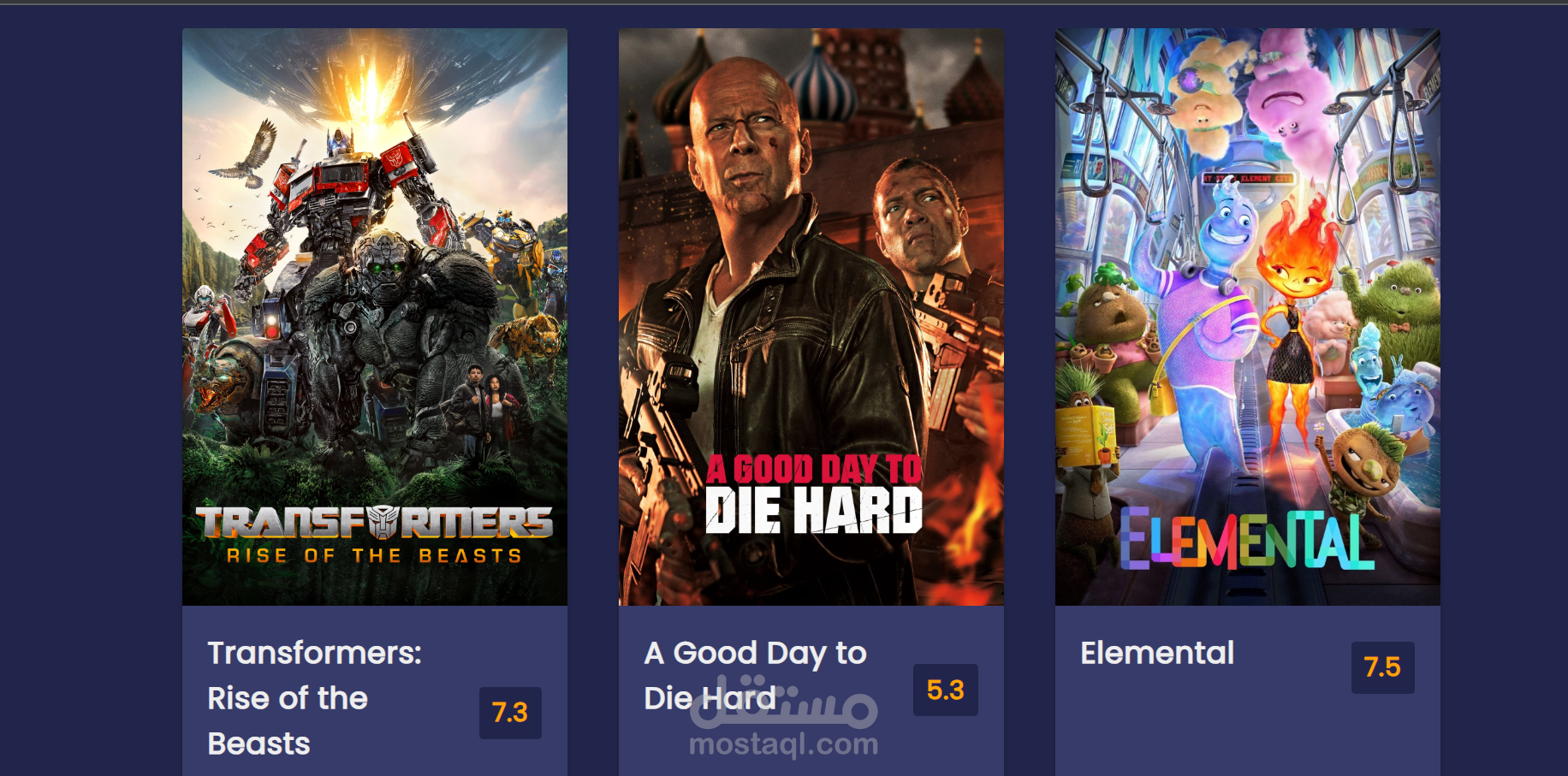Click the Transformers logo on the poster
Screen dimensions: 1568x776
[375, 521]
